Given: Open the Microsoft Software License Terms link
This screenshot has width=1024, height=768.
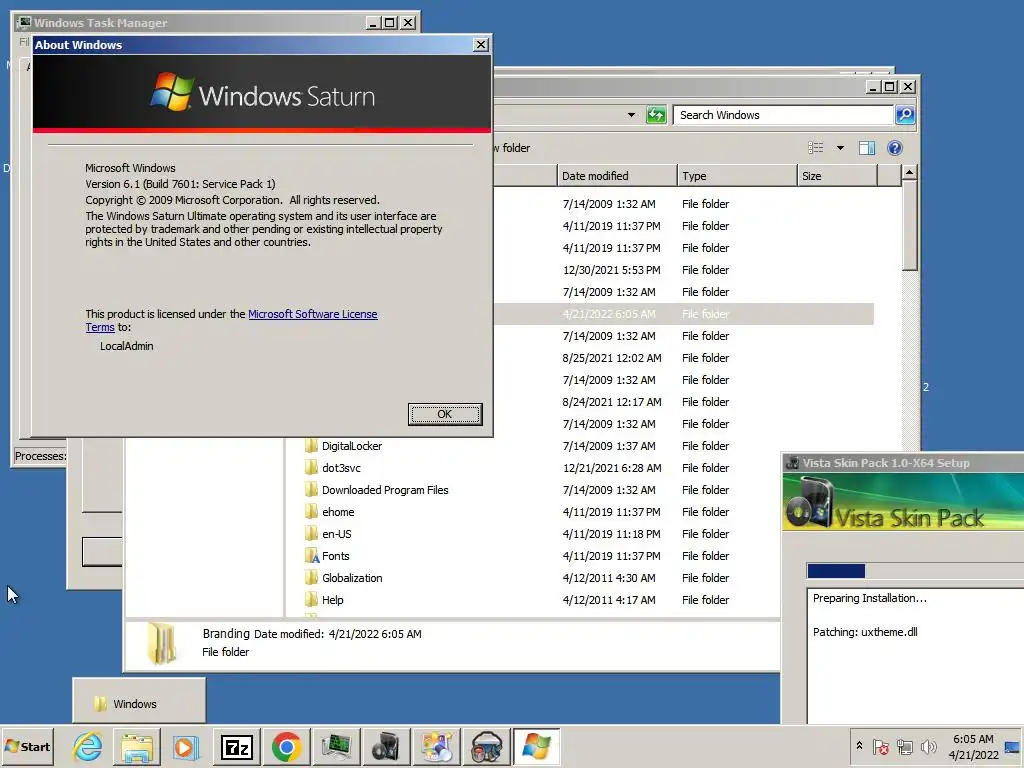Looking at the screenshot, I should point(312,314).
